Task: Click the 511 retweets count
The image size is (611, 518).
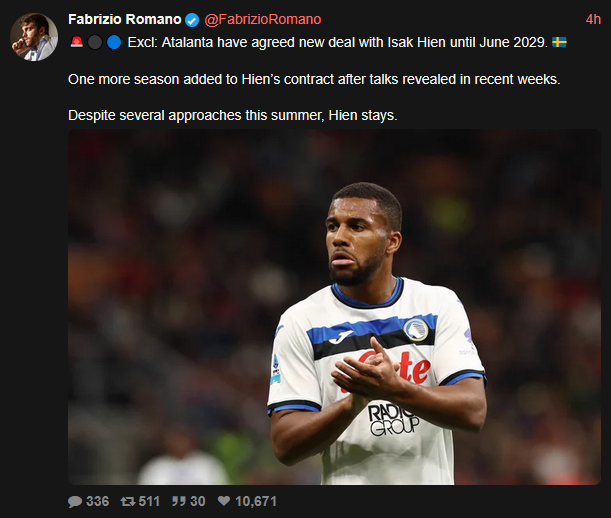Action: 149,501
